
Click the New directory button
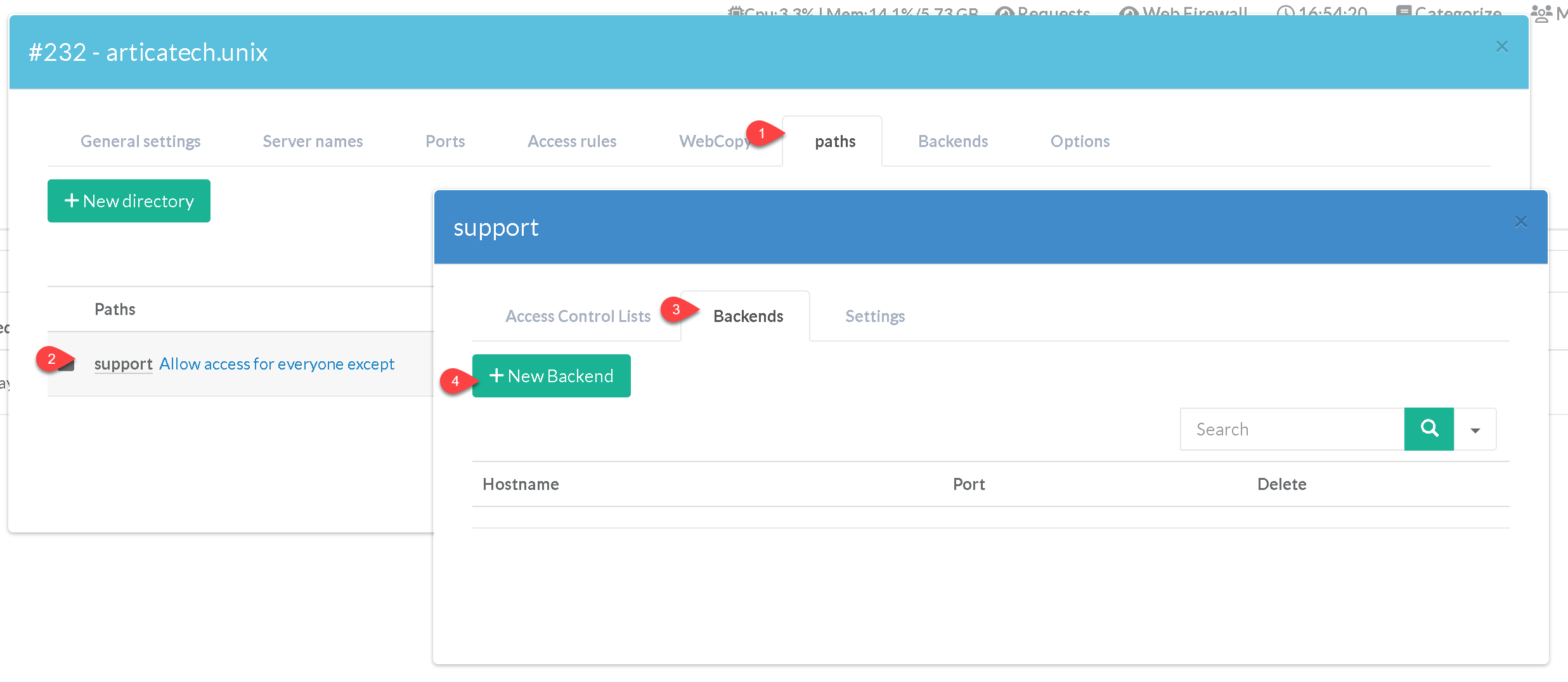coord(129,201)
